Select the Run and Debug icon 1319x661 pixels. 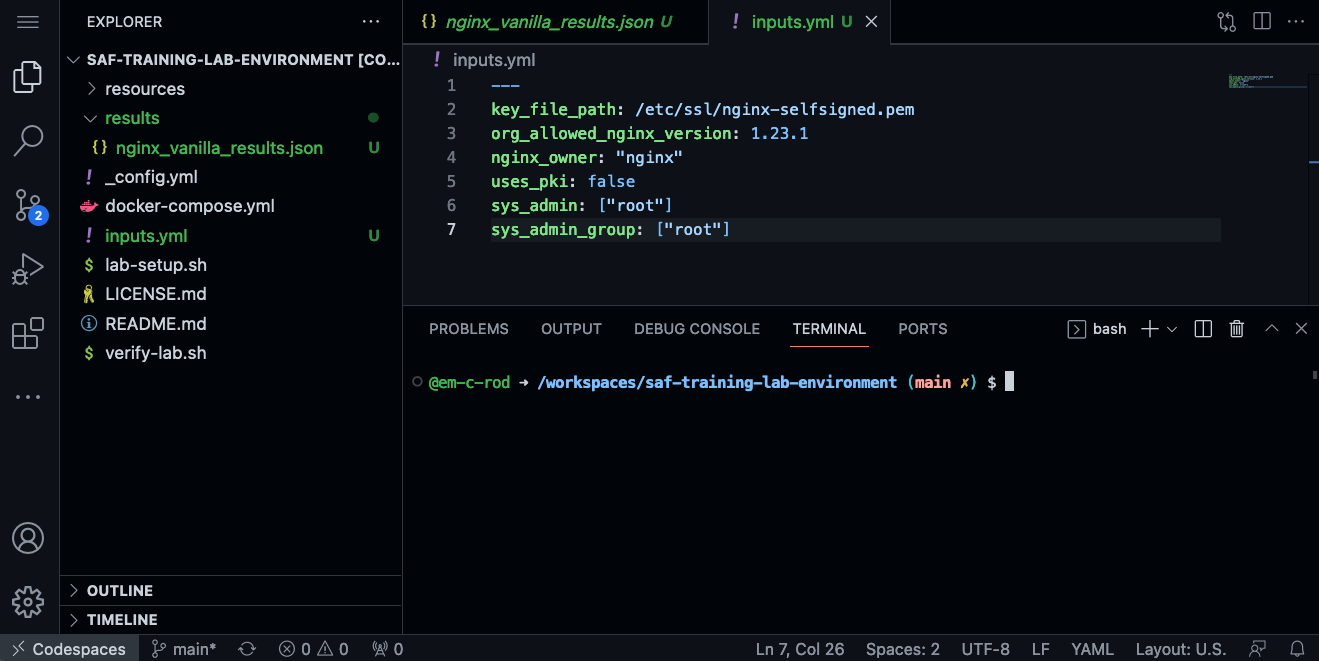click(x=28, y=268)
